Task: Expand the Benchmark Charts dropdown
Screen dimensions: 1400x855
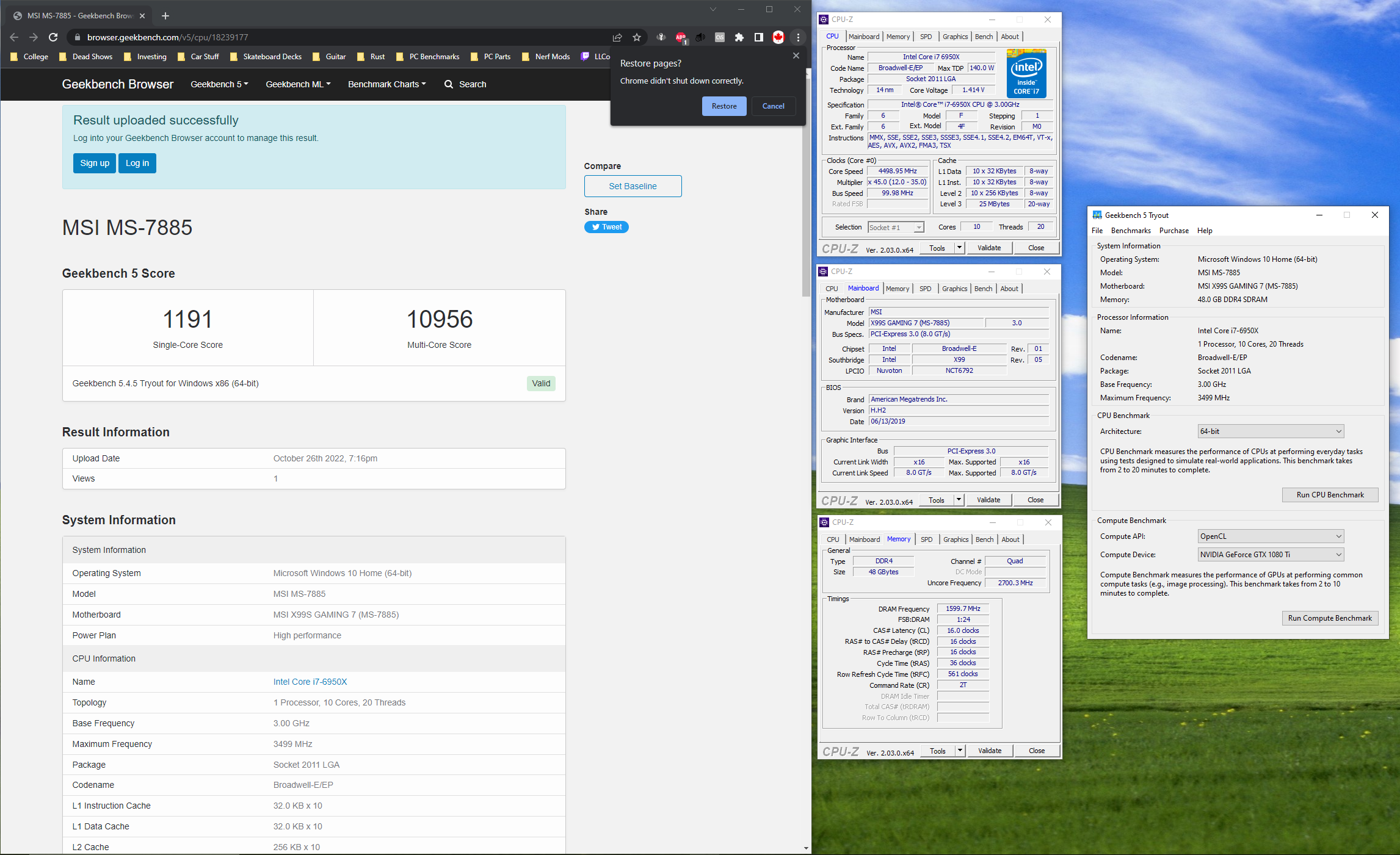Action: coord(387,84)
